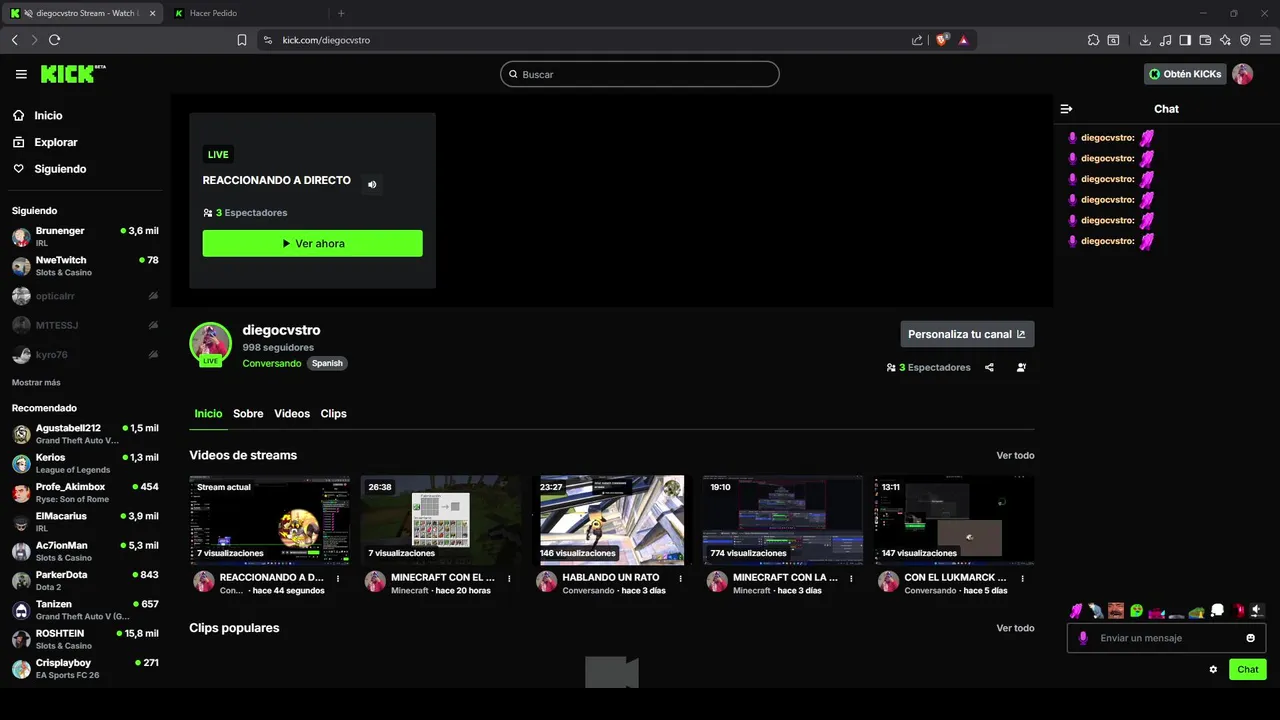The height and width of the screenshot is (720, 1280).
Task: Click Ver todo for Videos de streams
Action: coord(1015,455)
